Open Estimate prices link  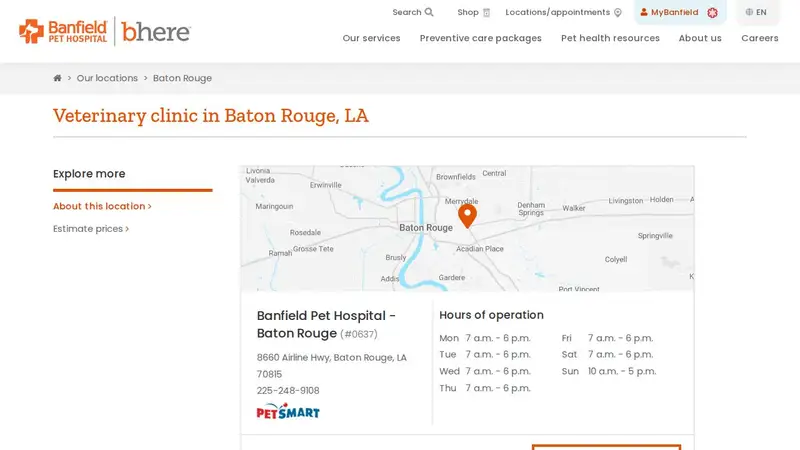pos(91,229)
